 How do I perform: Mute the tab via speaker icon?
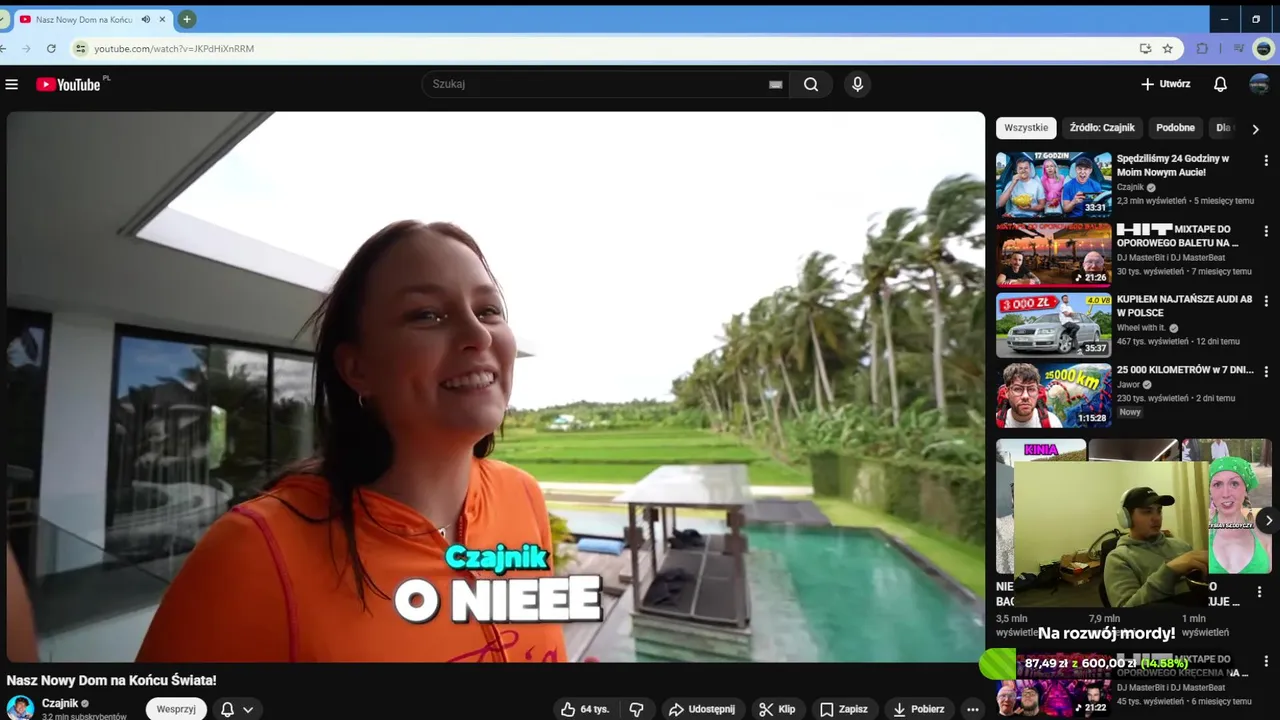coord(146,19)
